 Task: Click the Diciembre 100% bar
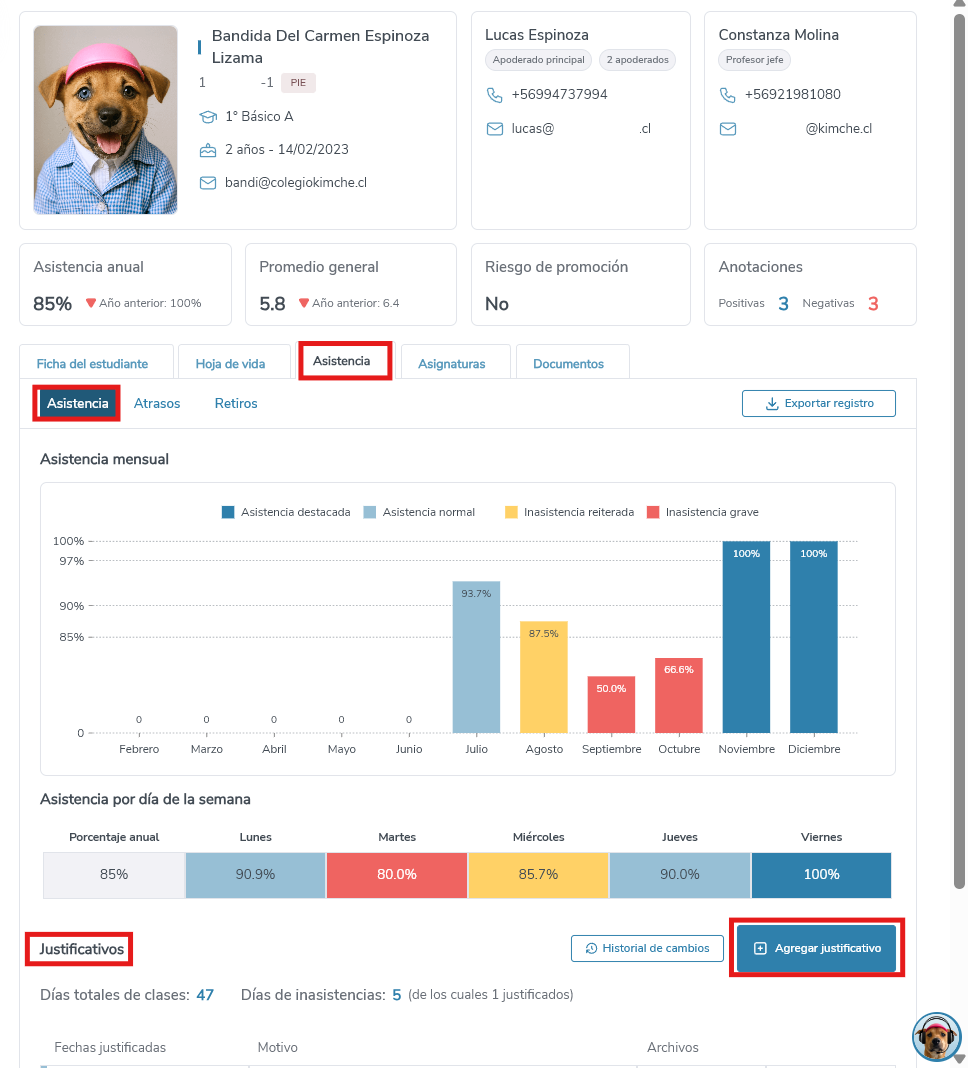coord(813,637)
